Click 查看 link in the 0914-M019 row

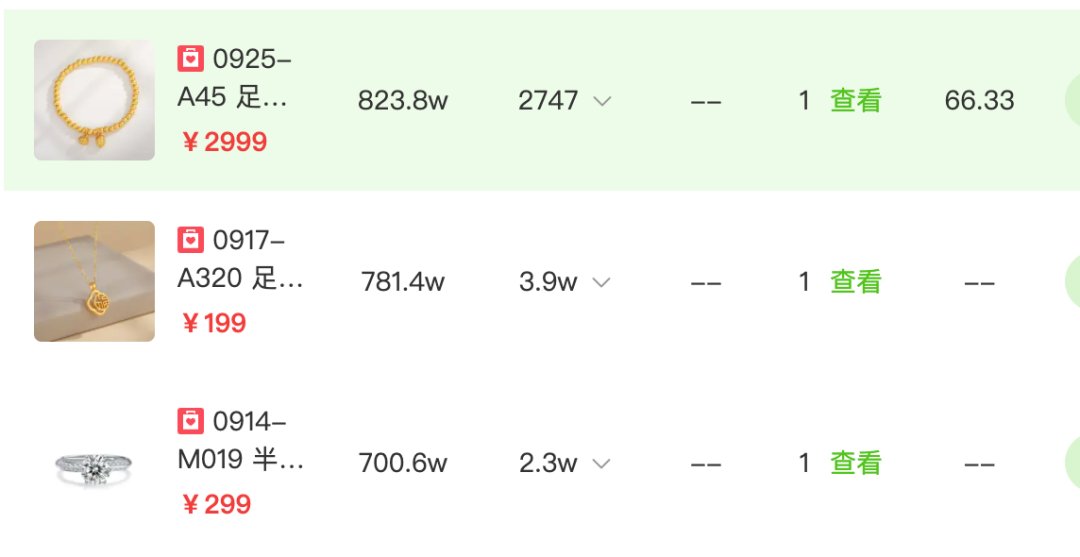coord(855,463)
